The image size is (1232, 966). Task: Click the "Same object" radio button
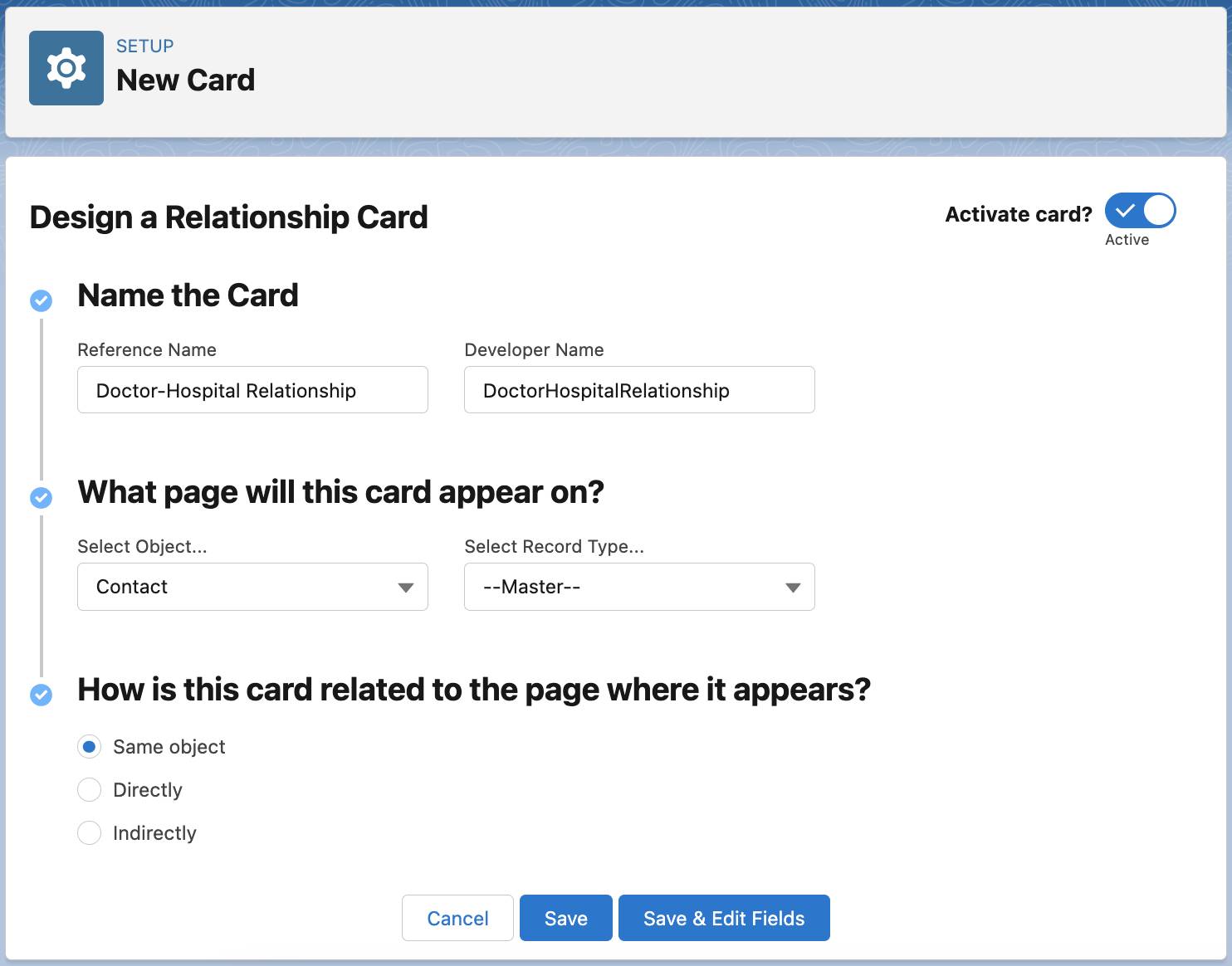tap(89, 746)
